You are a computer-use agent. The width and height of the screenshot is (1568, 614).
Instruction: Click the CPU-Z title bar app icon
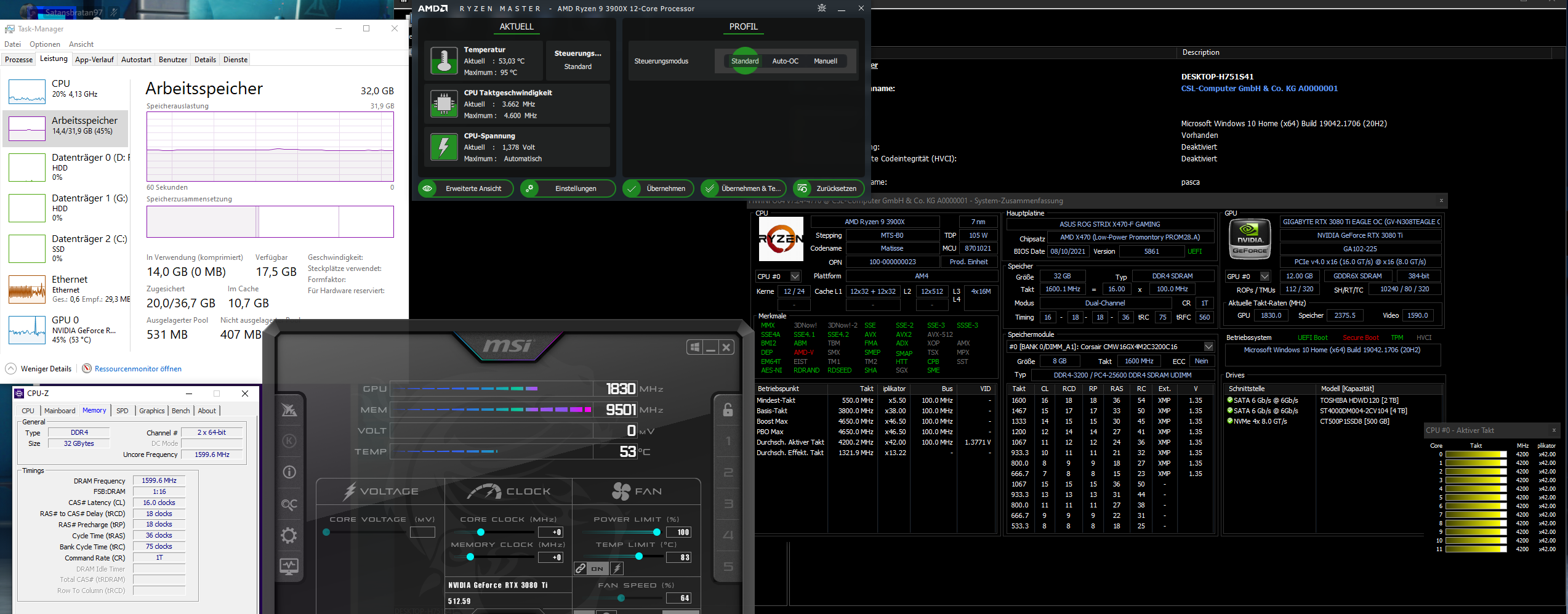19,393
